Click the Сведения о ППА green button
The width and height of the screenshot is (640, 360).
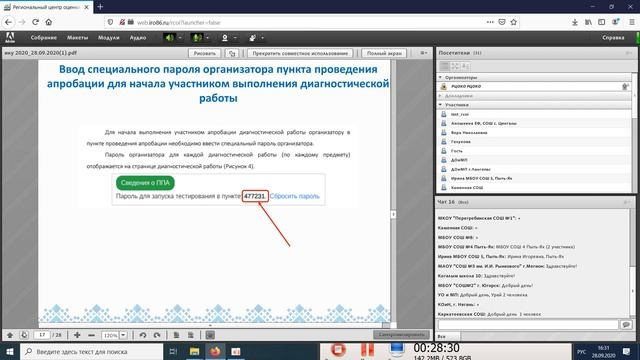tap(145, 183)
